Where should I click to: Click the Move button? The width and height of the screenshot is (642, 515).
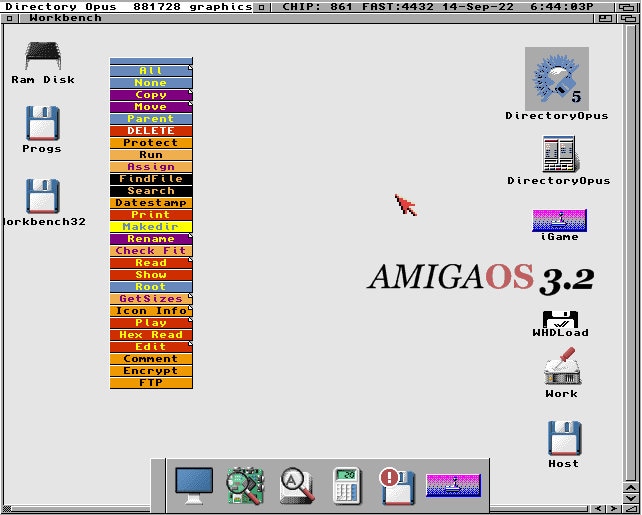151,106
